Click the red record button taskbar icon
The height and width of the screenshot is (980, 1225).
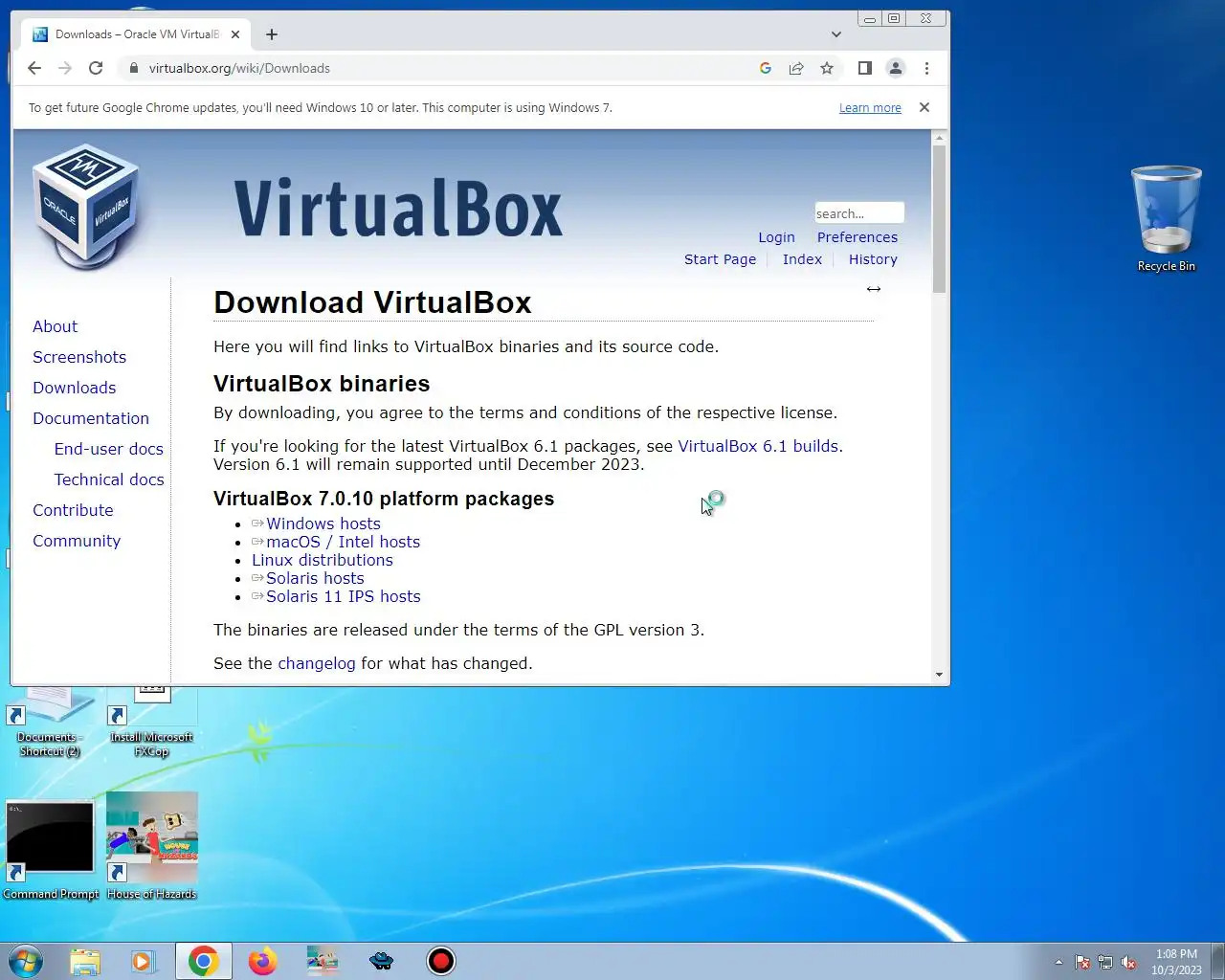pos(441,961)
